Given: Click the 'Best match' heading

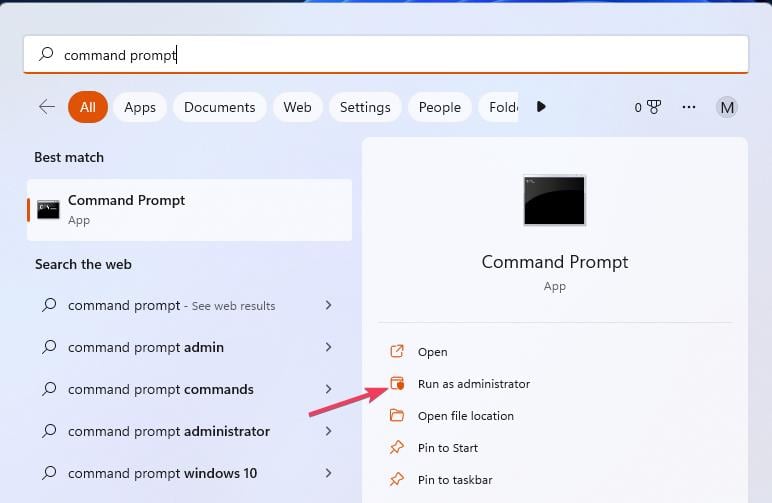Looking at the screenshot, I should pos(69,157).
